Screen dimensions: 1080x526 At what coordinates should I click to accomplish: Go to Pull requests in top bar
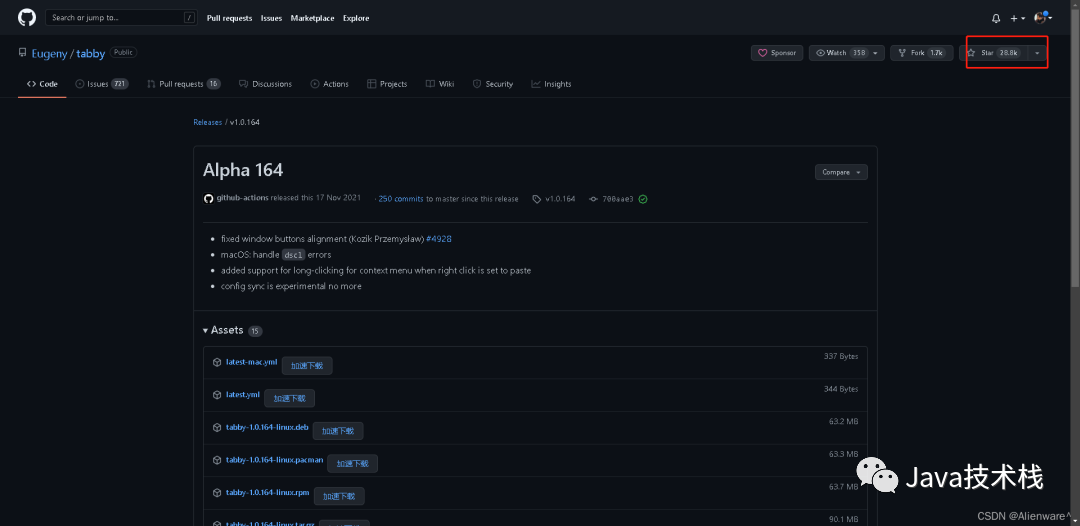229,18
